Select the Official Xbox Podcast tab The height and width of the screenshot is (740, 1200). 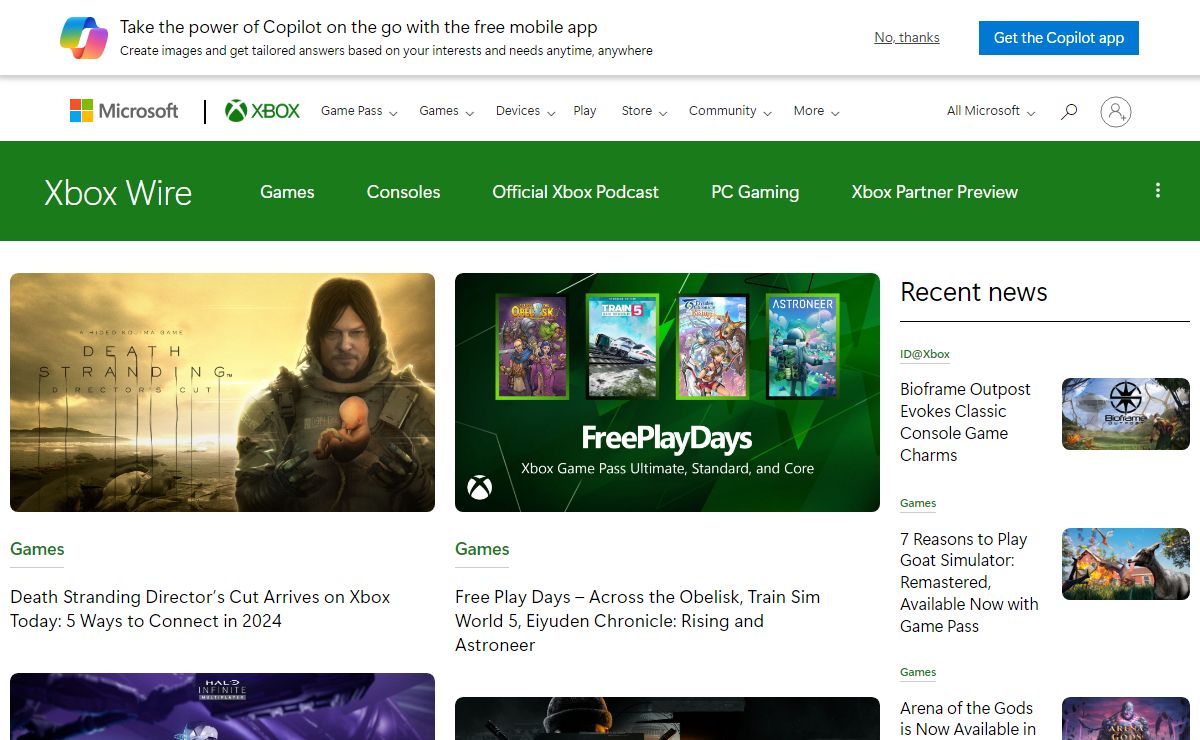coord(575,192)
